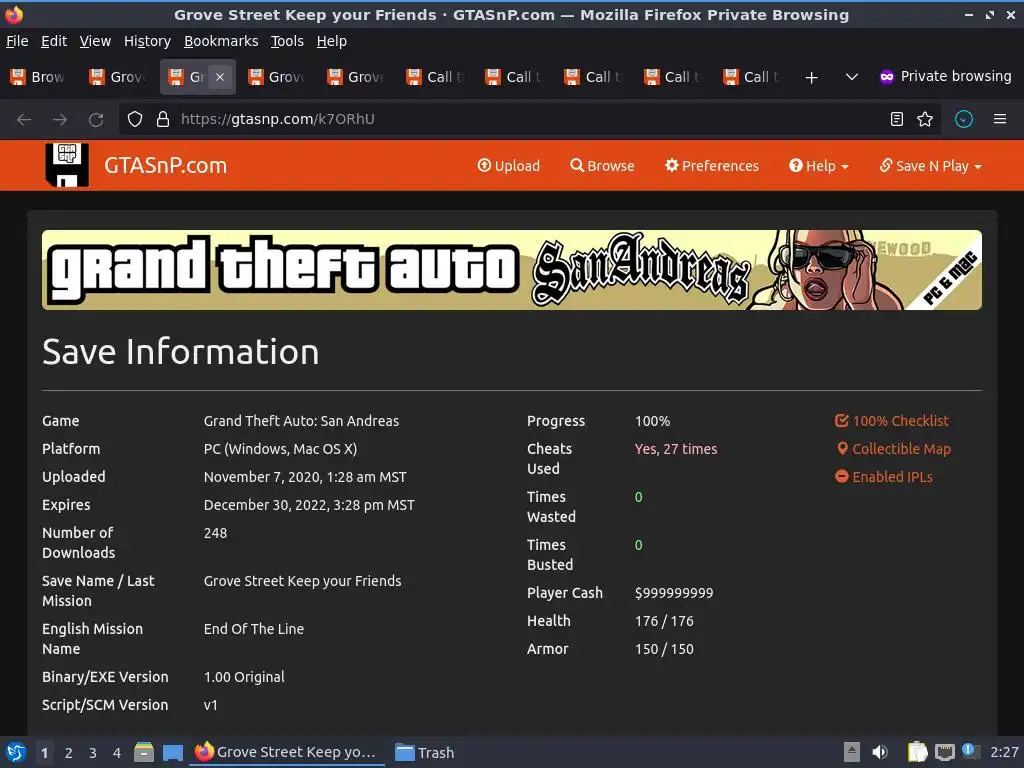Open tracking protection shield info

tap(135, 120)
